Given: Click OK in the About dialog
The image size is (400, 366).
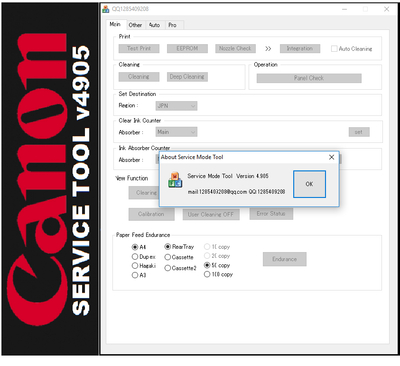Looking at the screenshot, I should (309, 184).
